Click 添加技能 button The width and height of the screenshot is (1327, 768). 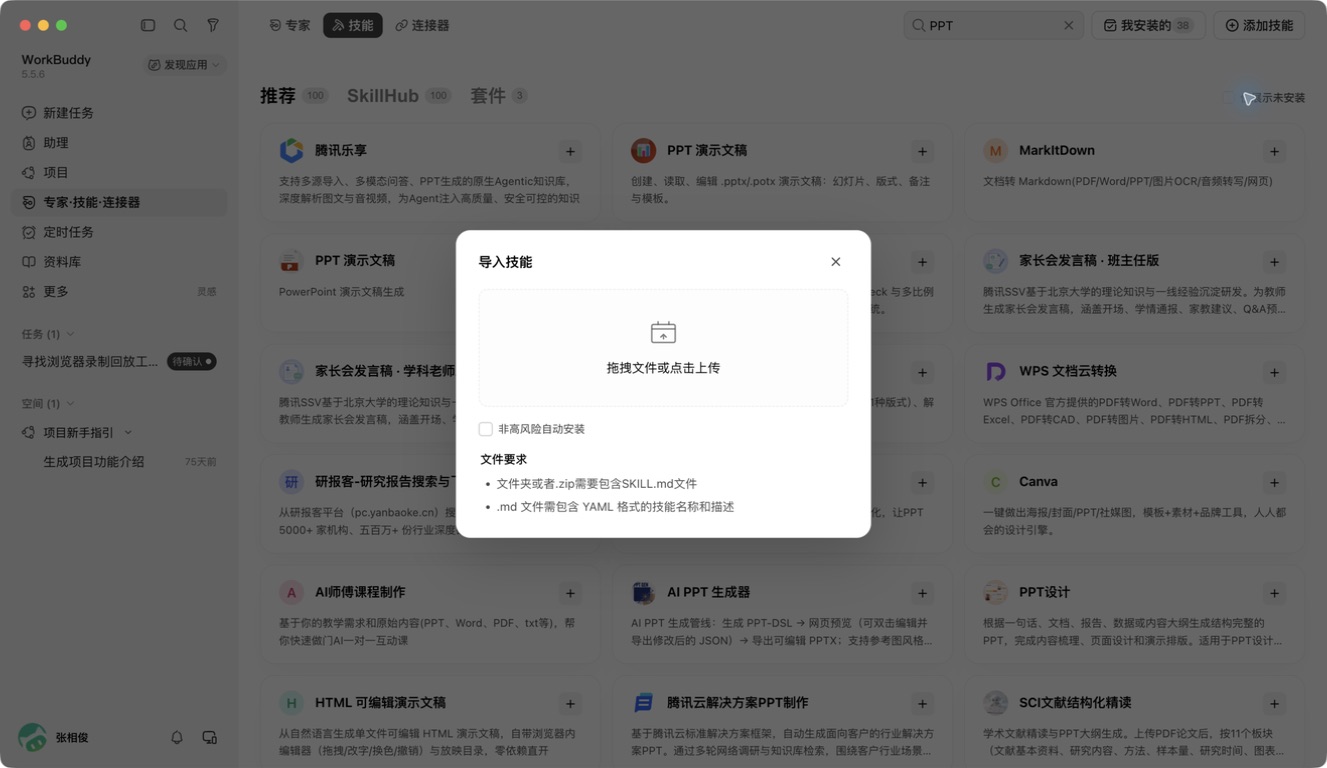(1259, 26)
